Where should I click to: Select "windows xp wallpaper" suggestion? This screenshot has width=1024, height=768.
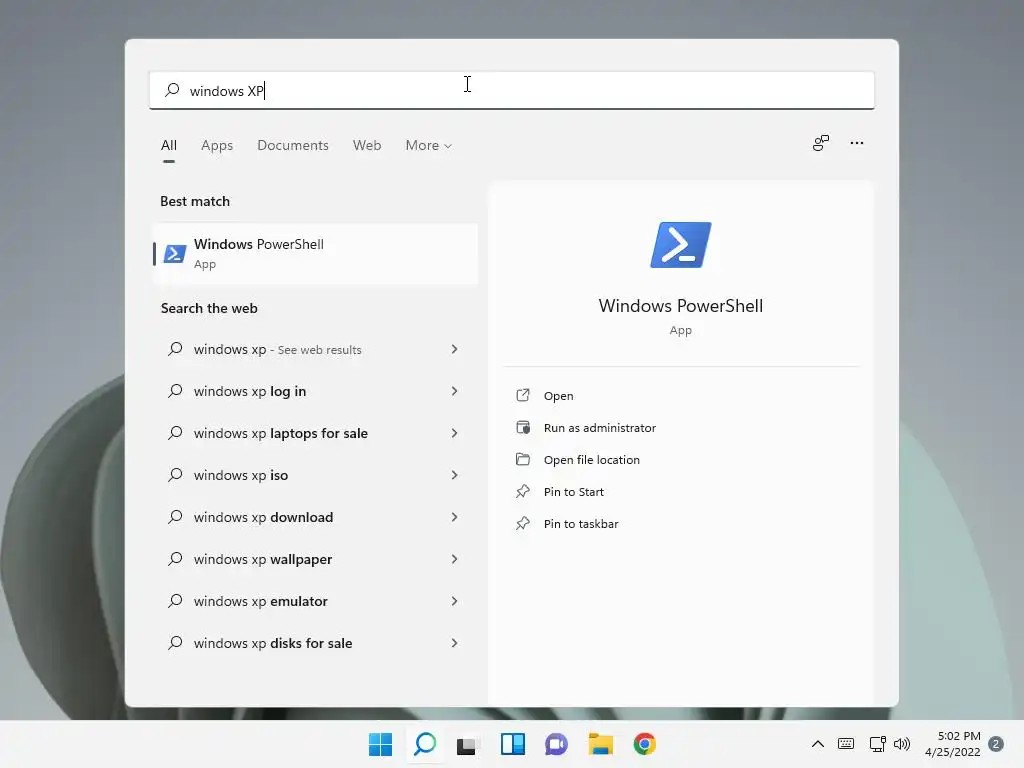[315, 559]
